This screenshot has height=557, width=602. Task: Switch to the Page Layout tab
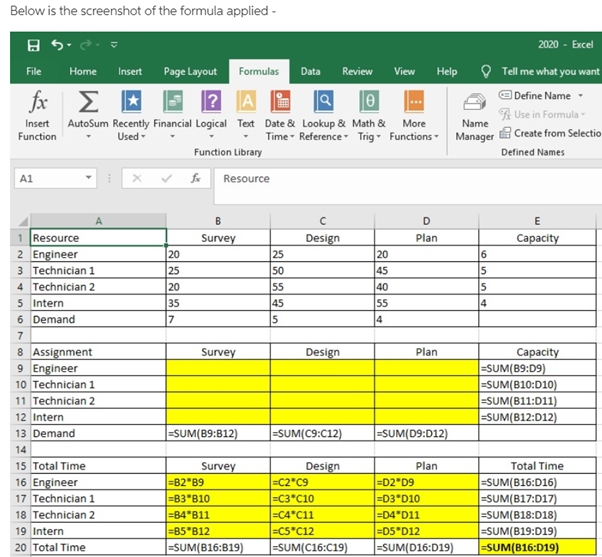coord(190,72)
